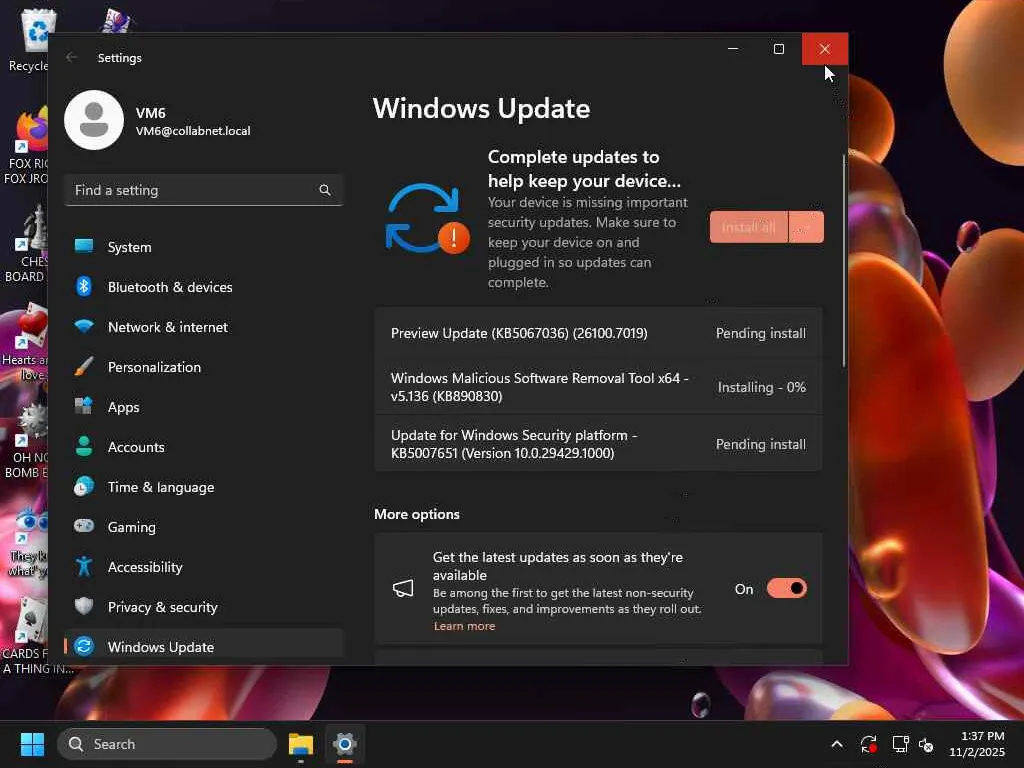Open the Windows Start button
This screenshot has width=1024, height=768.
click(x=32, y=744)
